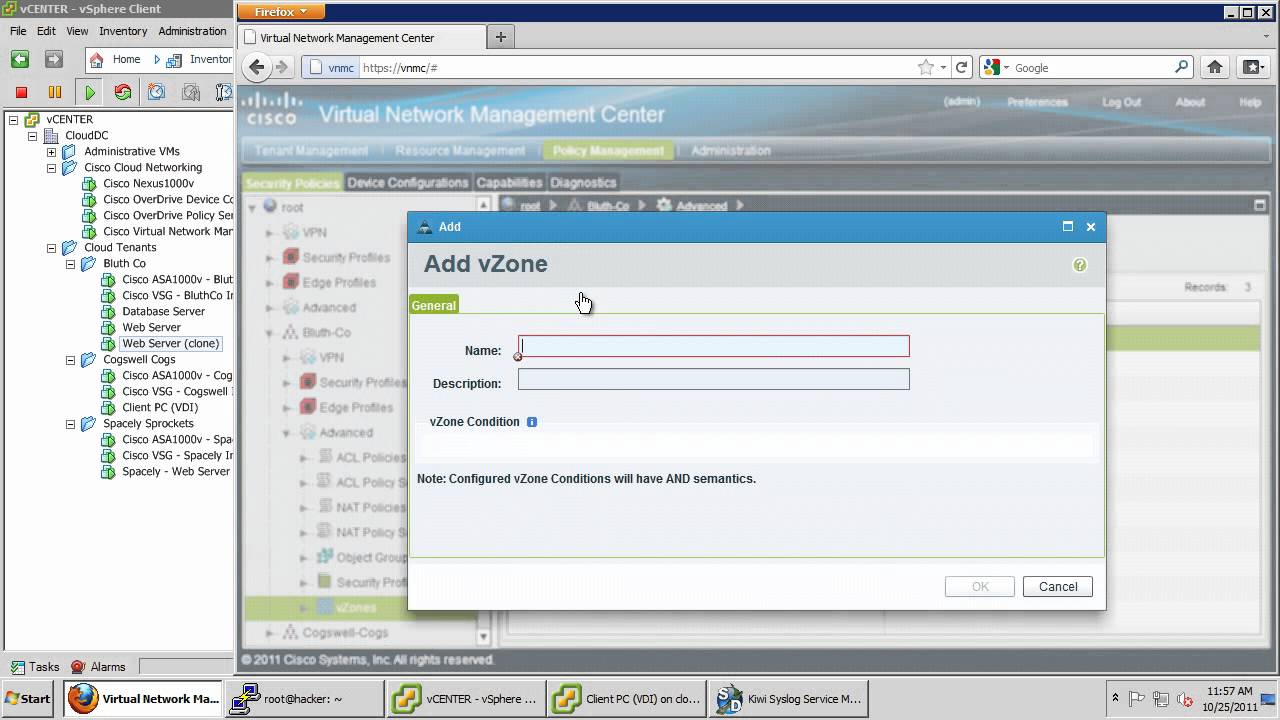The width and height of the screenshot is (1280, 720).
Task: Click vCENTER vSphere taskbar item
Action: click(x=466, y=699)
